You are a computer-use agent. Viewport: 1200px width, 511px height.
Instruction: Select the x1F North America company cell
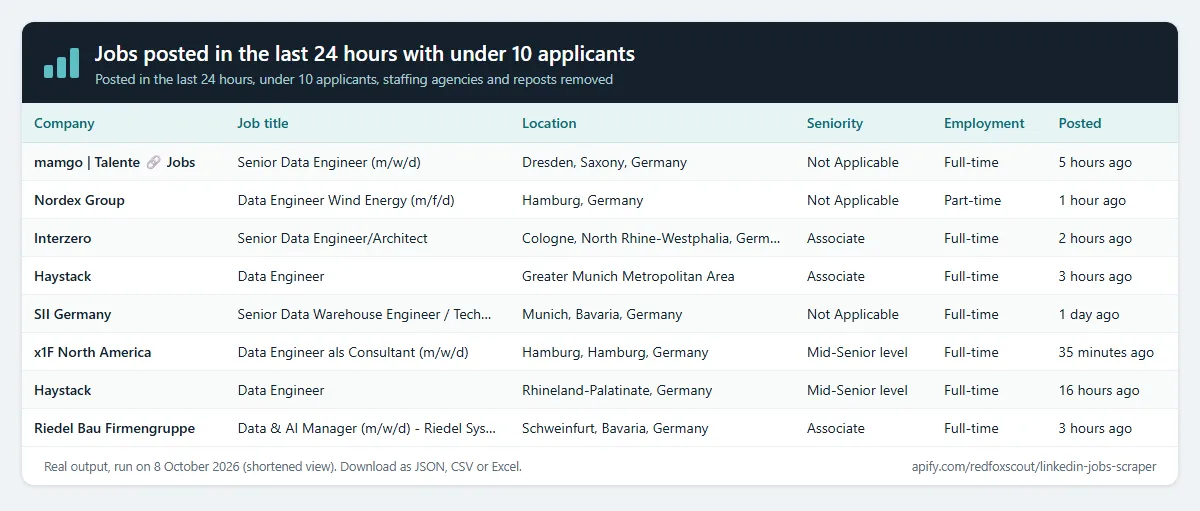pos(93,352)
